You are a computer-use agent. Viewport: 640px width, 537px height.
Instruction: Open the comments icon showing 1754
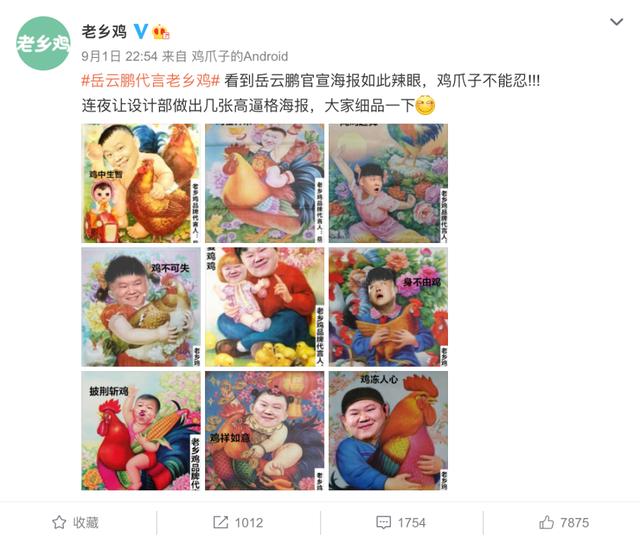point(383,522)
